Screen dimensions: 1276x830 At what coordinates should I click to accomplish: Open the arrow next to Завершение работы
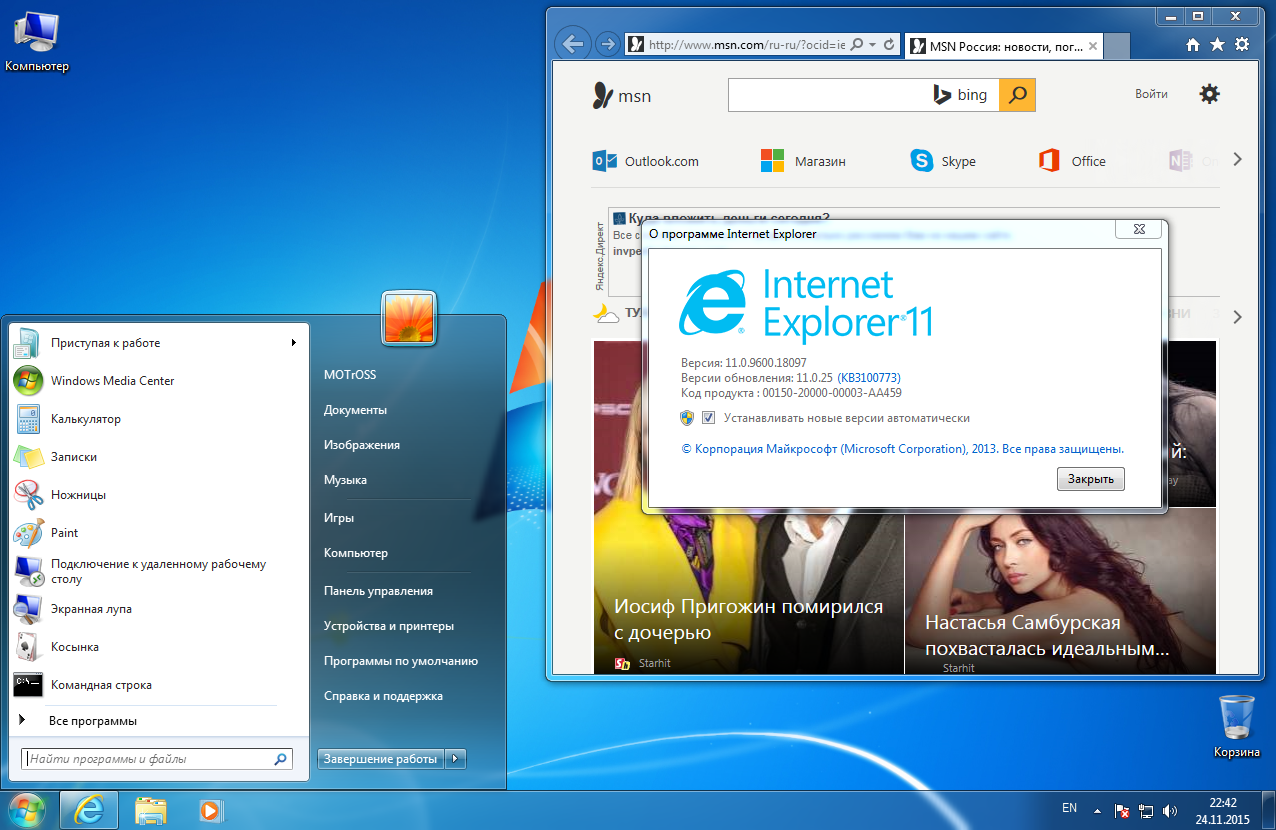pyautogui.click(x=456, y=759)
